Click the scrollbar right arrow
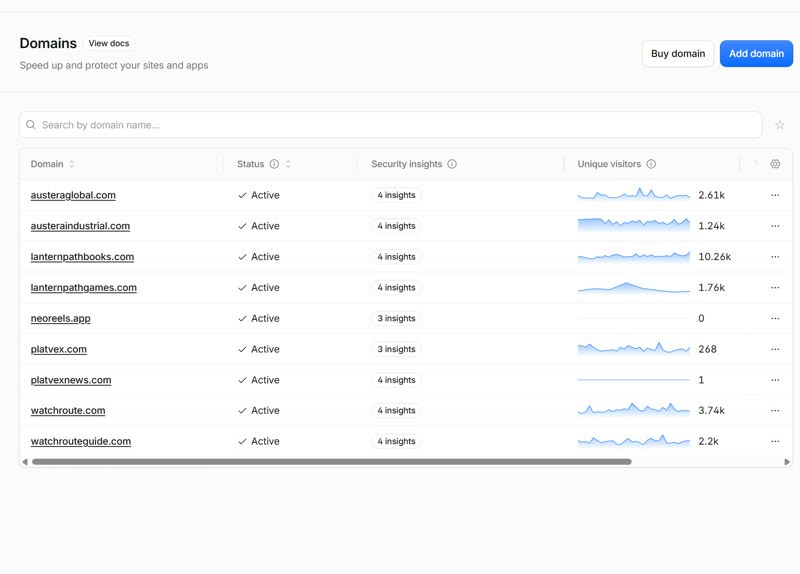The height and width of the screenshot is (574, 800). tap(787, 461)
